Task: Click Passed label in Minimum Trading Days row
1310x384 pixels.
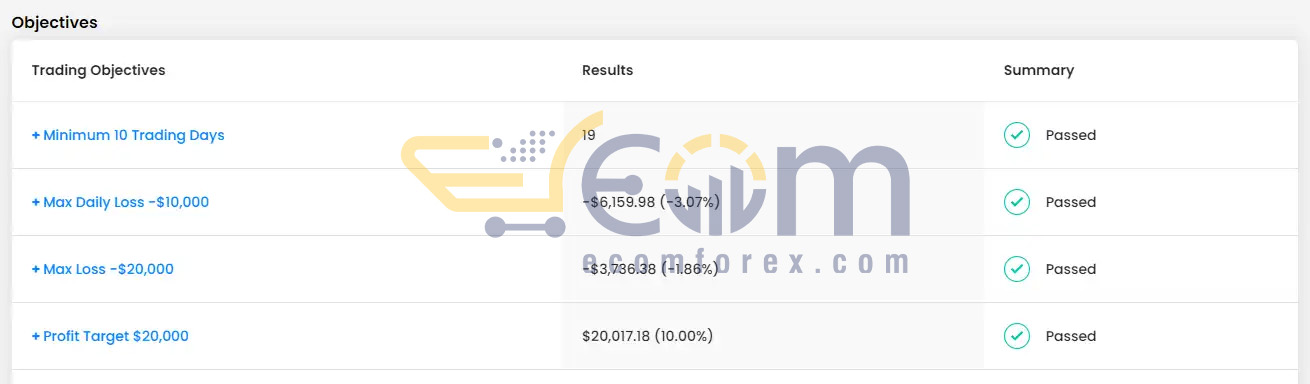Action: point(1071,135)
